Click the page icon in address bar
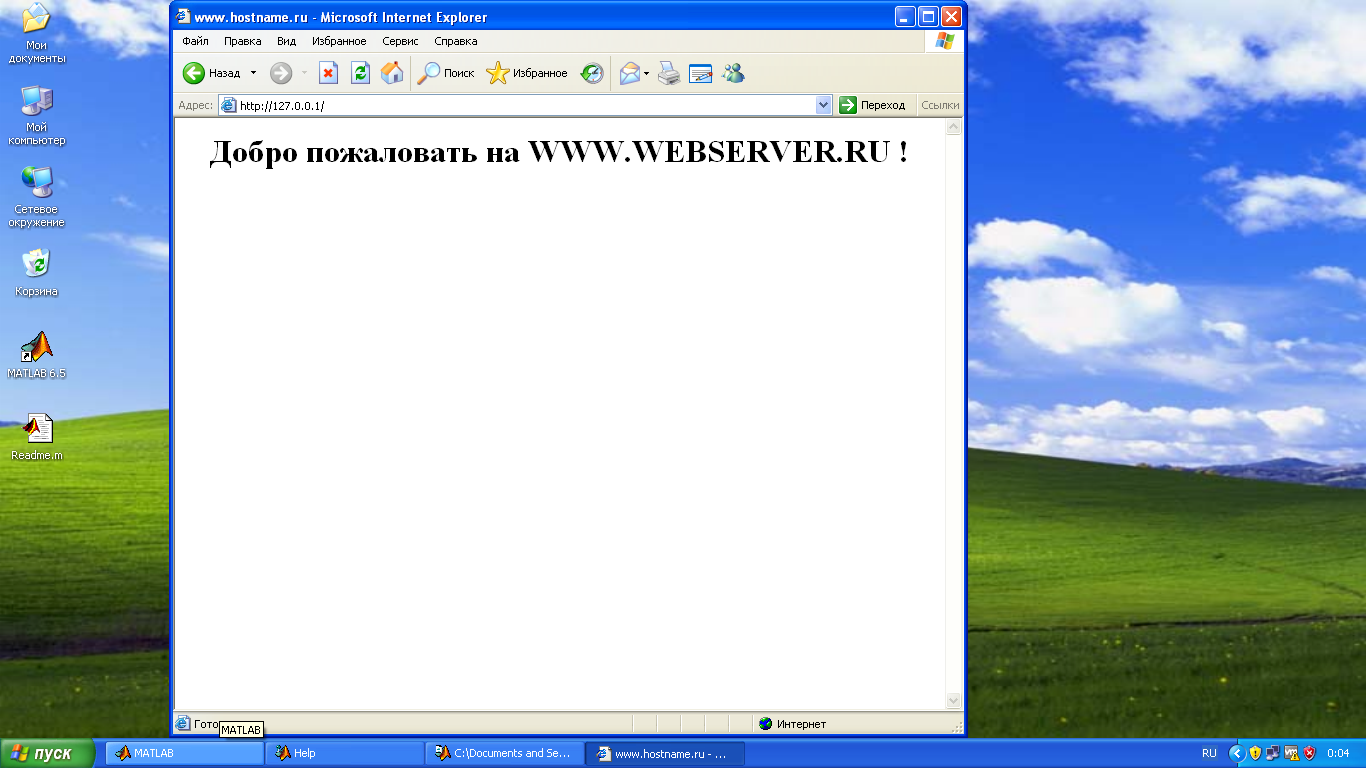Viewport: 1366px width, 768px height. [x=229, y=105]
